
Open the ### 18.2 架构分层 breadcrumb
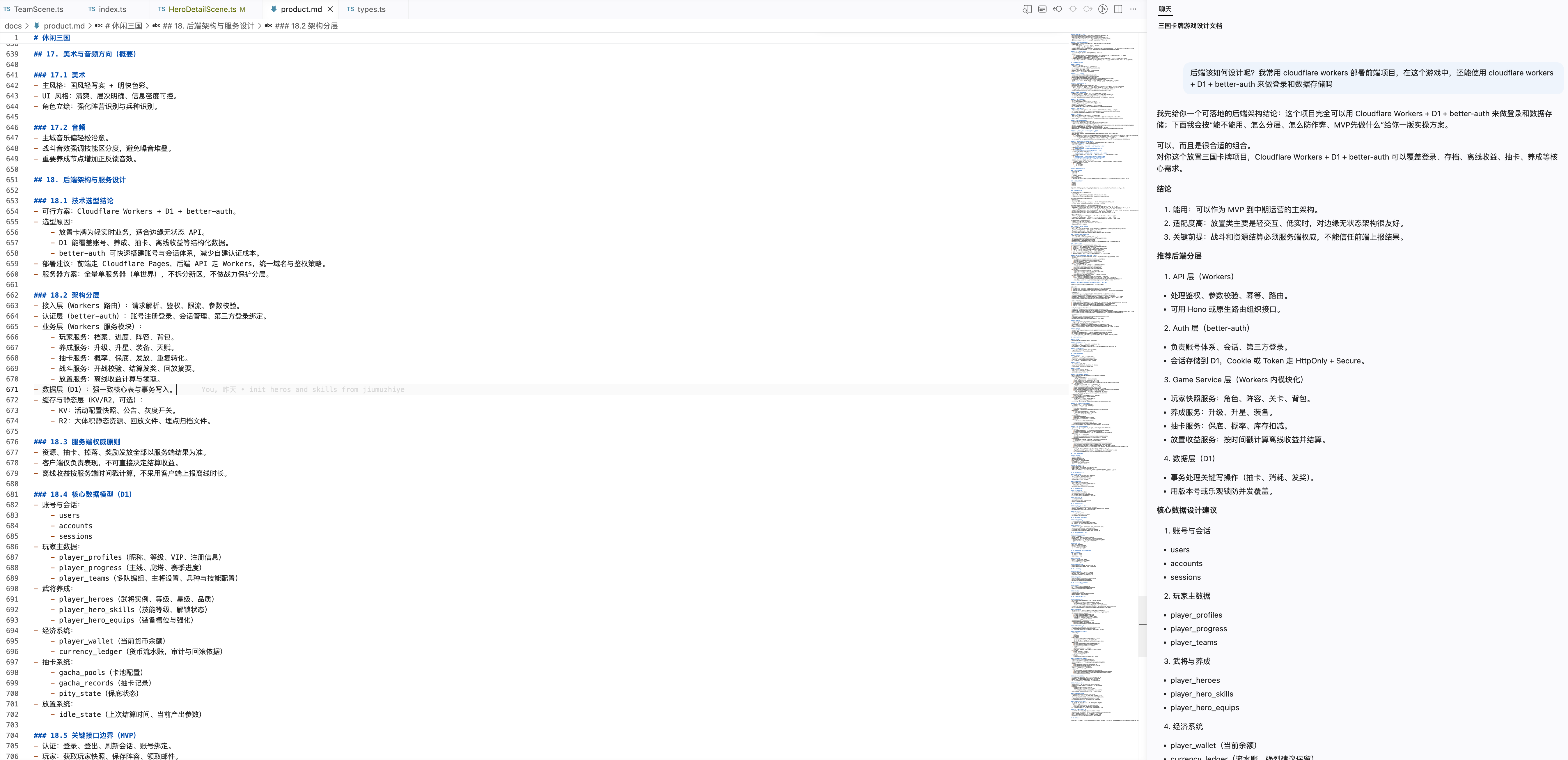(x=301, y=26)
